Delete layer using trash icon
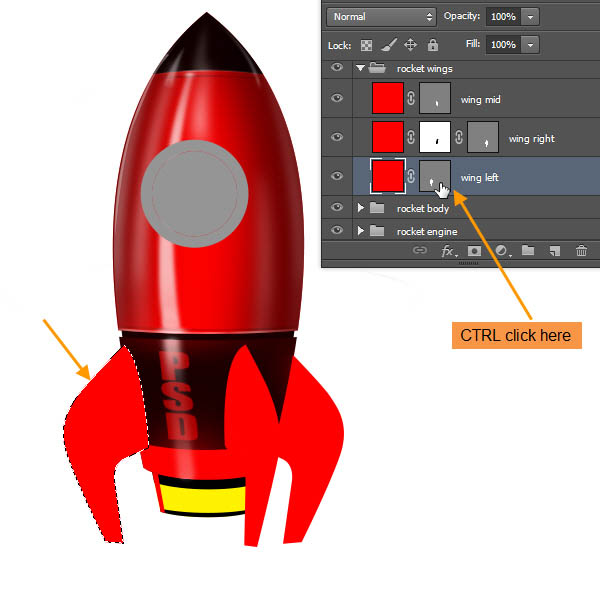The height and width of the screenshot is (600, 600). click(x=581, y=251)
